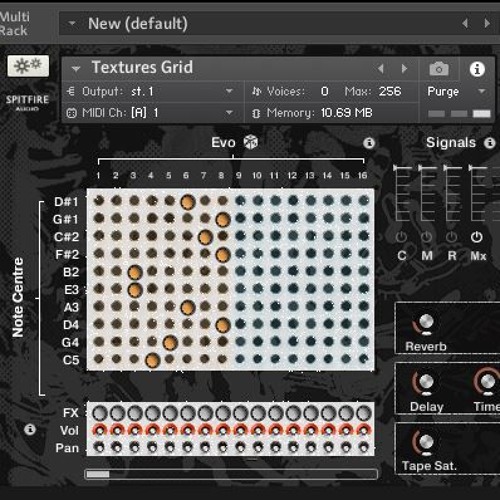
Task: Click the Spitfire Audio logo
Action: [27, 103]
